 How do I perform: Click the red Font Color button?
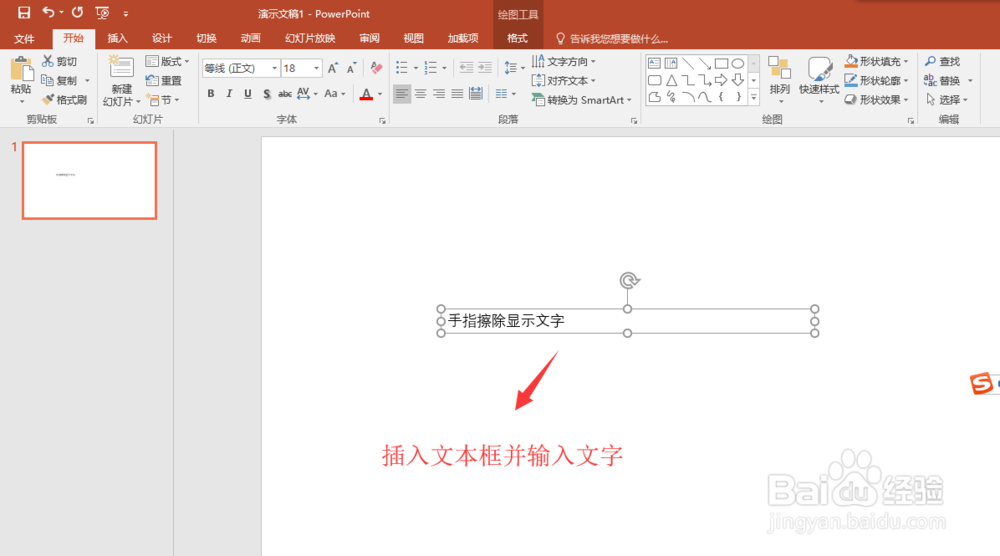click(366, 94)
